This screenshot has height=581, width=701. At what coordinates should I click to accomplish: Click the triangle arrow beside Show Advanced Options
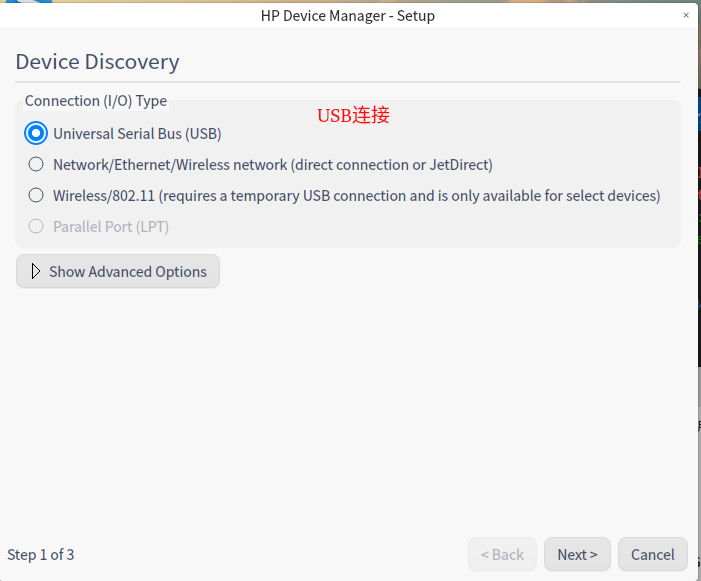[x=36, y=271]
